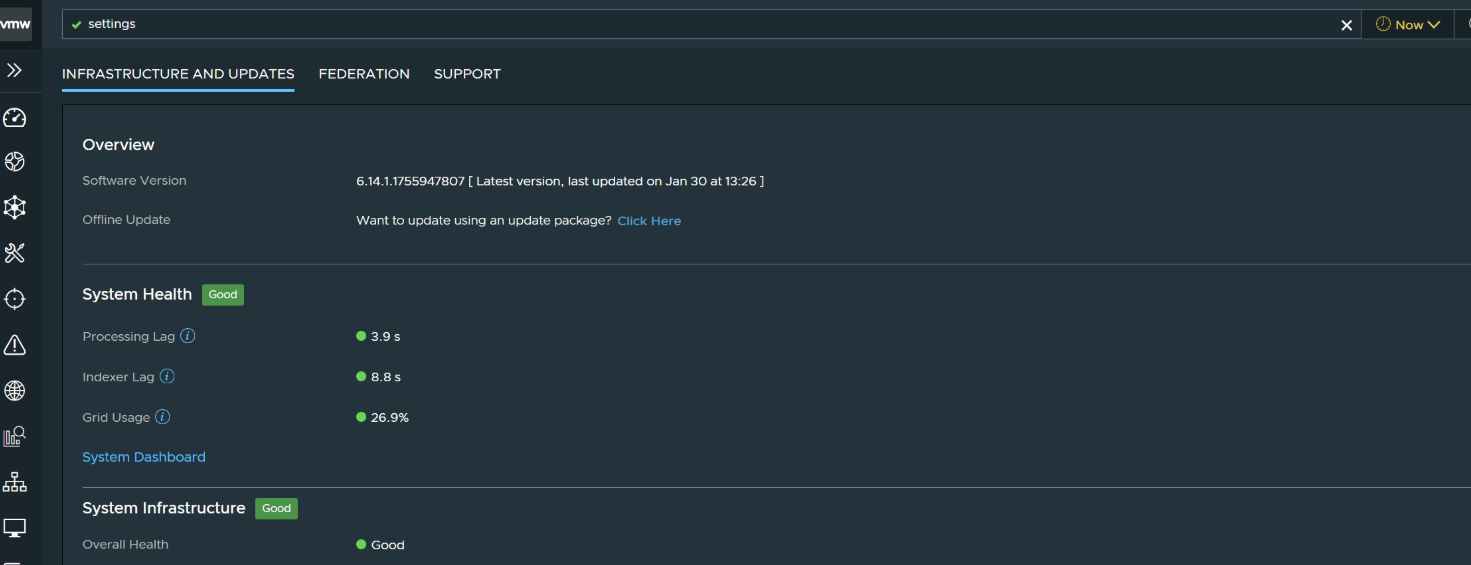Screen dimensions: 1471x565
Task: Click the Grid Usage info icon
Action: pyautogui.click(x=162, y=417)
